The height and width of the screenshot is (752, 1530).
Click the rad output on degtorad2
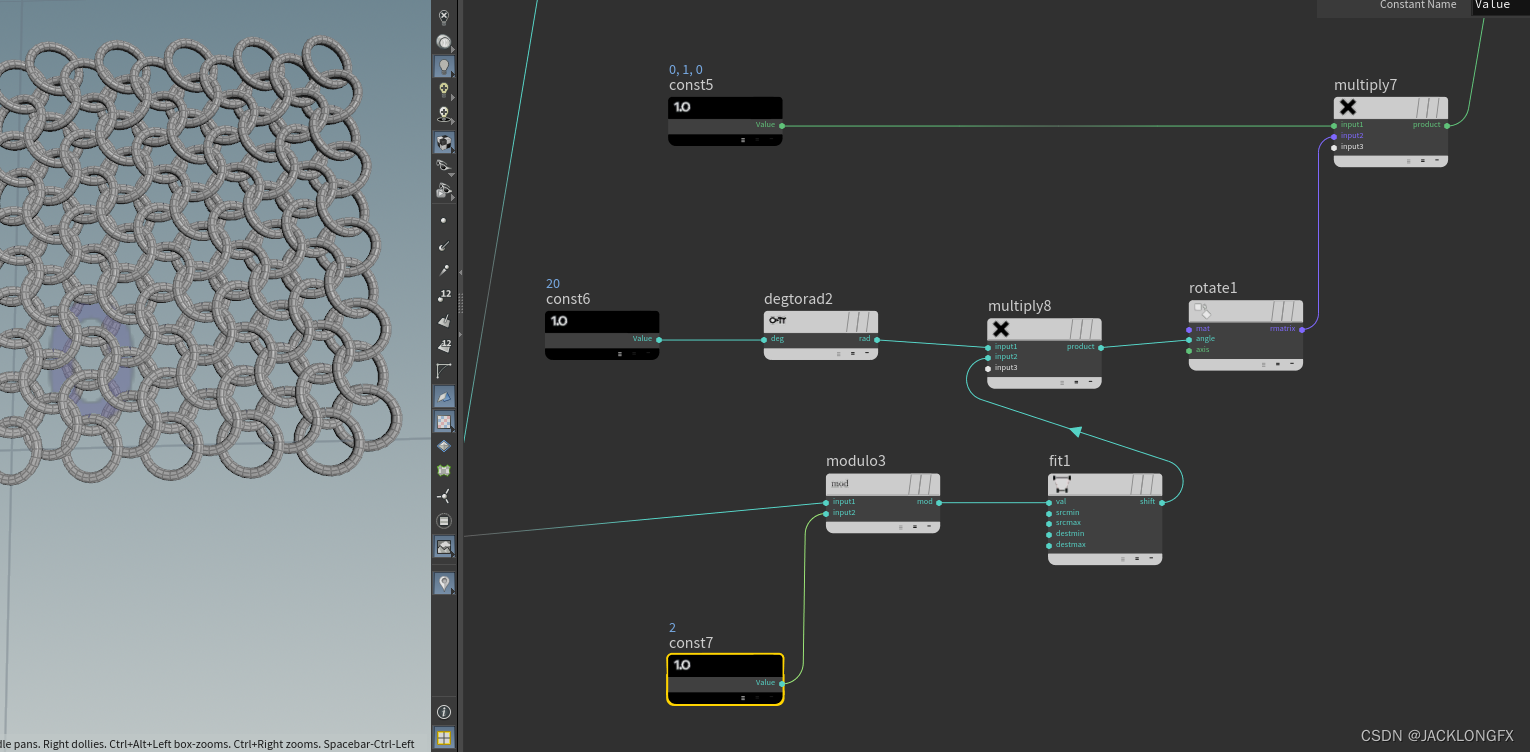pos(877,339)
